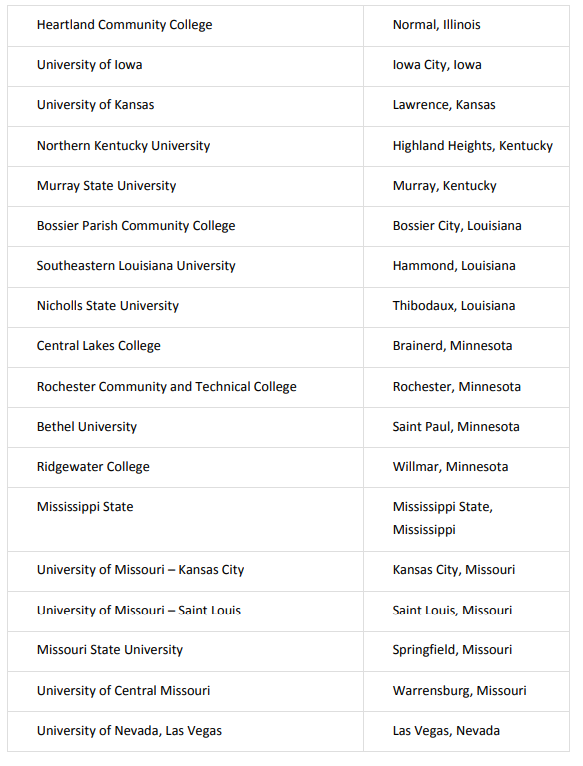Screen dimensions: 583x766
Task: Select Northern Kentucky University entry
Action: tap(124, 146)
